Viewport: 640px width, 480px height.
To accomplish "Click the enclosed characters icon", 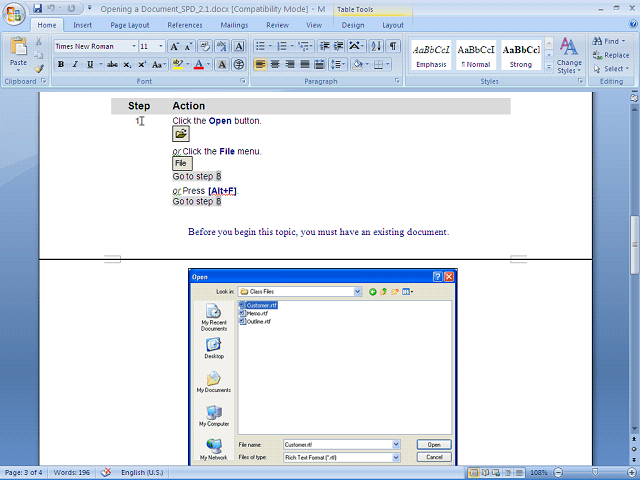I will click(239, 64).
